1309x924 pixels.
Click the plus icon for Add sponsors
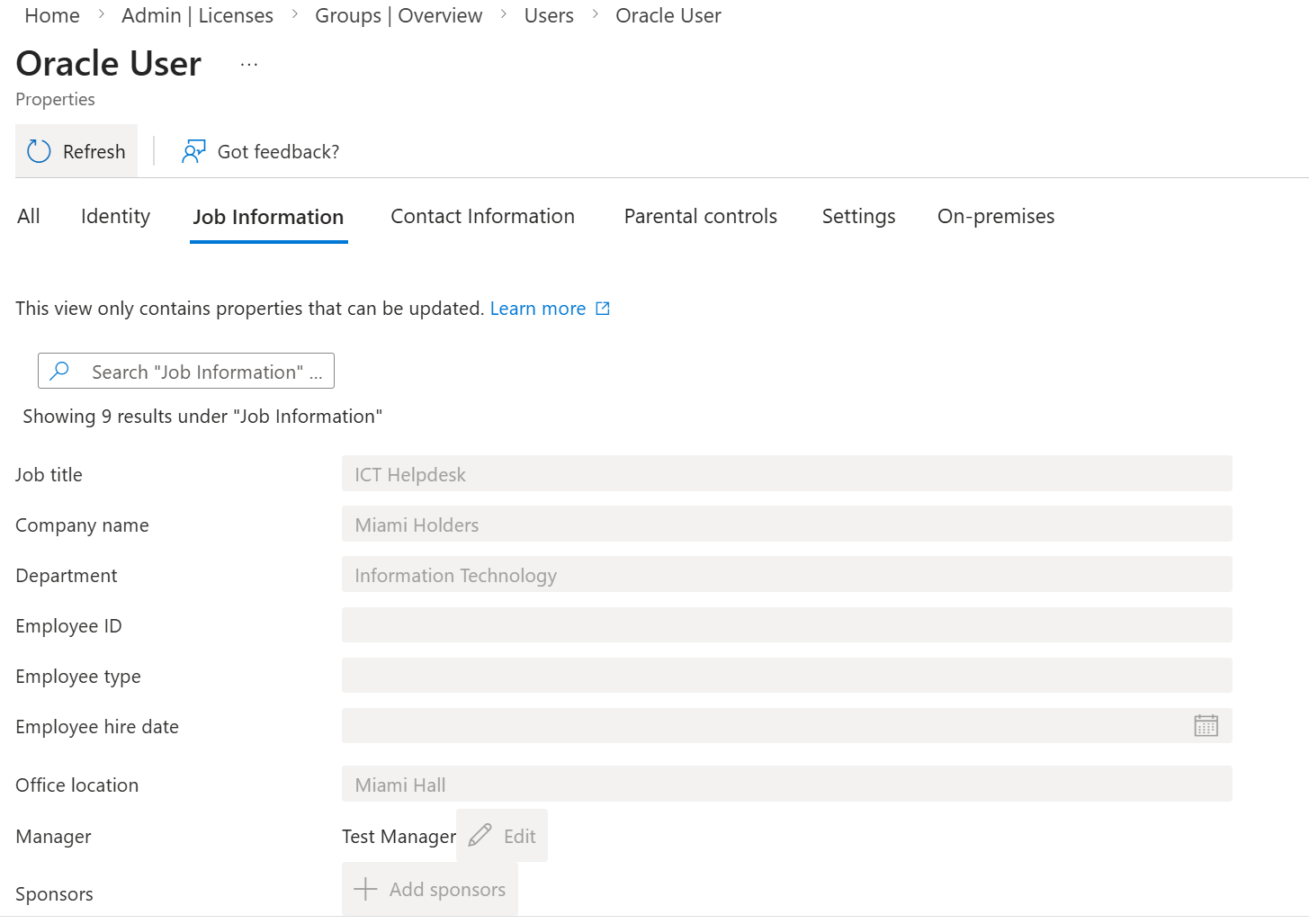365,889
